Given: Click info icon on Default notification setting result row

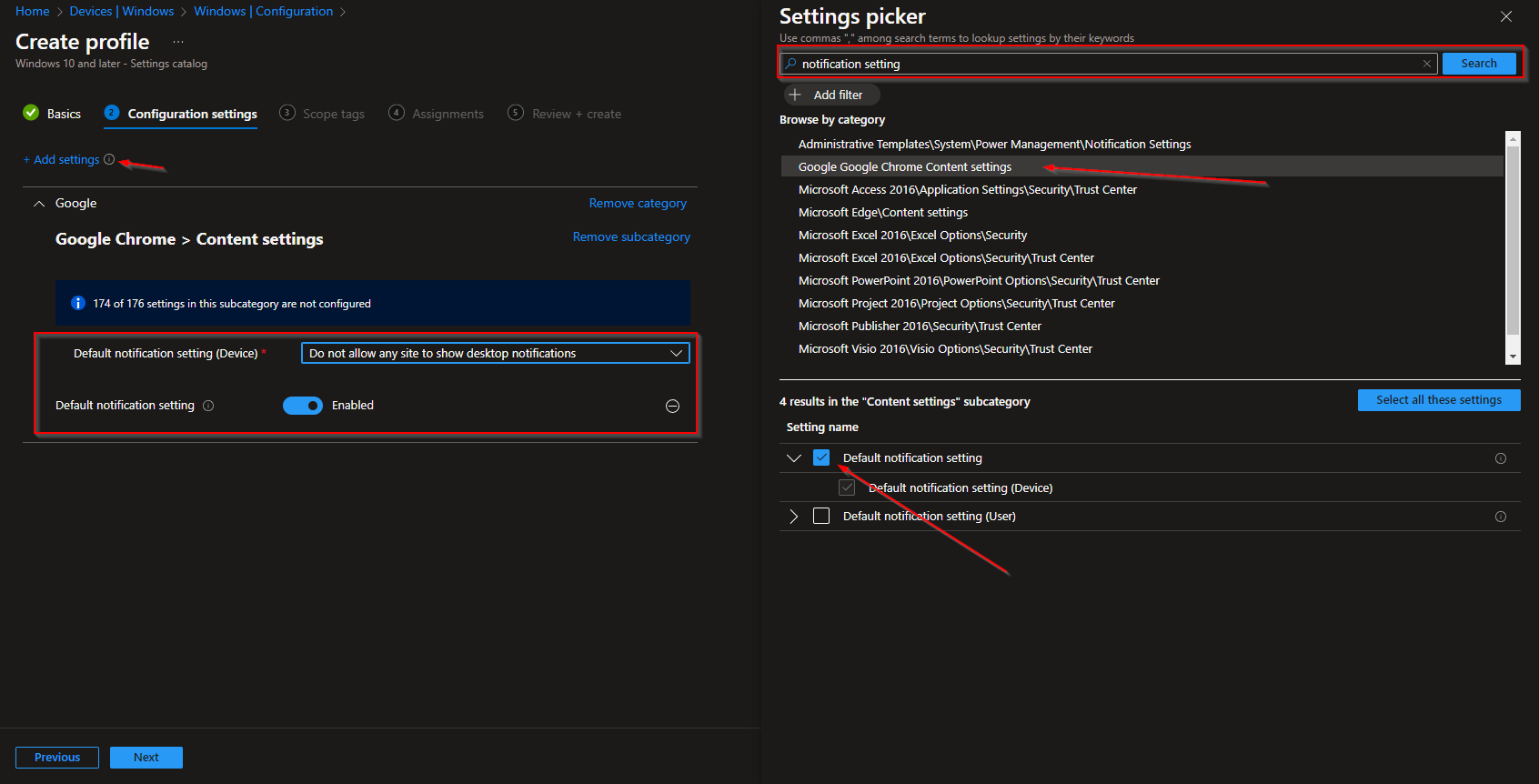Looking at the screenshot, I should 1501,458.
